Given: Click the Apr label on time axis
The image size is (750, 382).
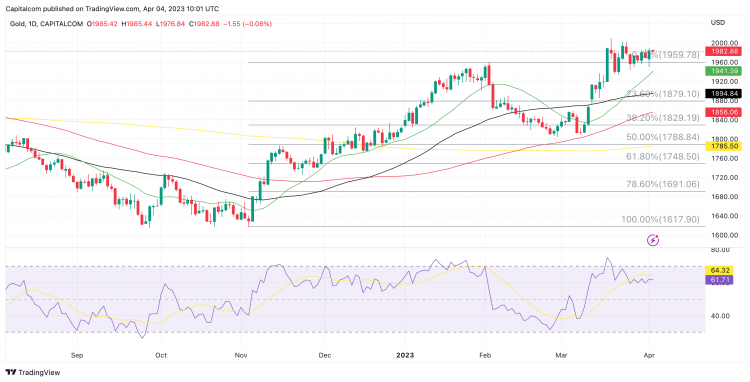Looking at the screenshot, I should coord(650,356).
